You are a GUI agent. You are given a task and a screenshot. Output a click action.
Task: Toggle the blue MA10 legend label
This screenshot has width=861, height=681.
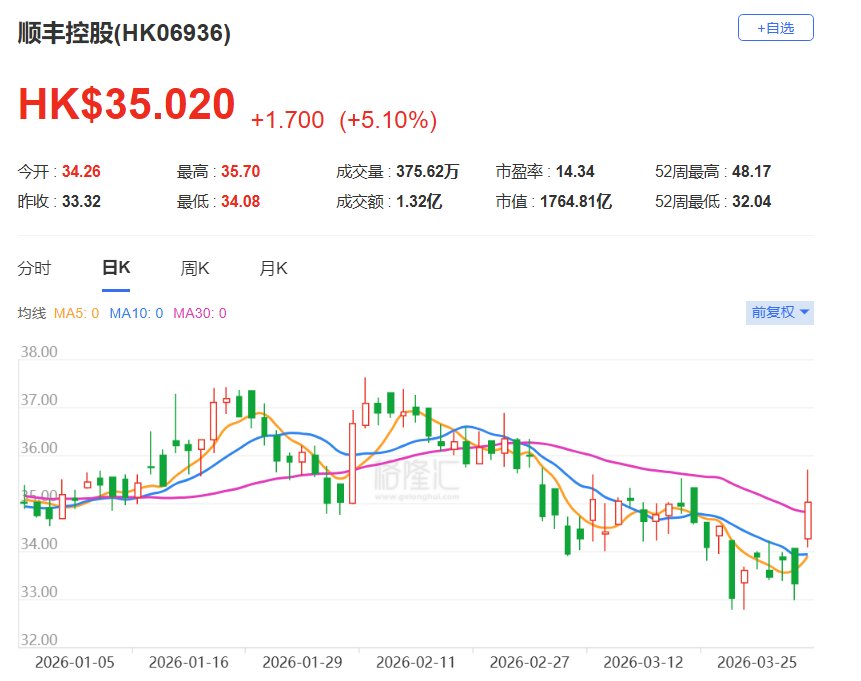(136, 313)
